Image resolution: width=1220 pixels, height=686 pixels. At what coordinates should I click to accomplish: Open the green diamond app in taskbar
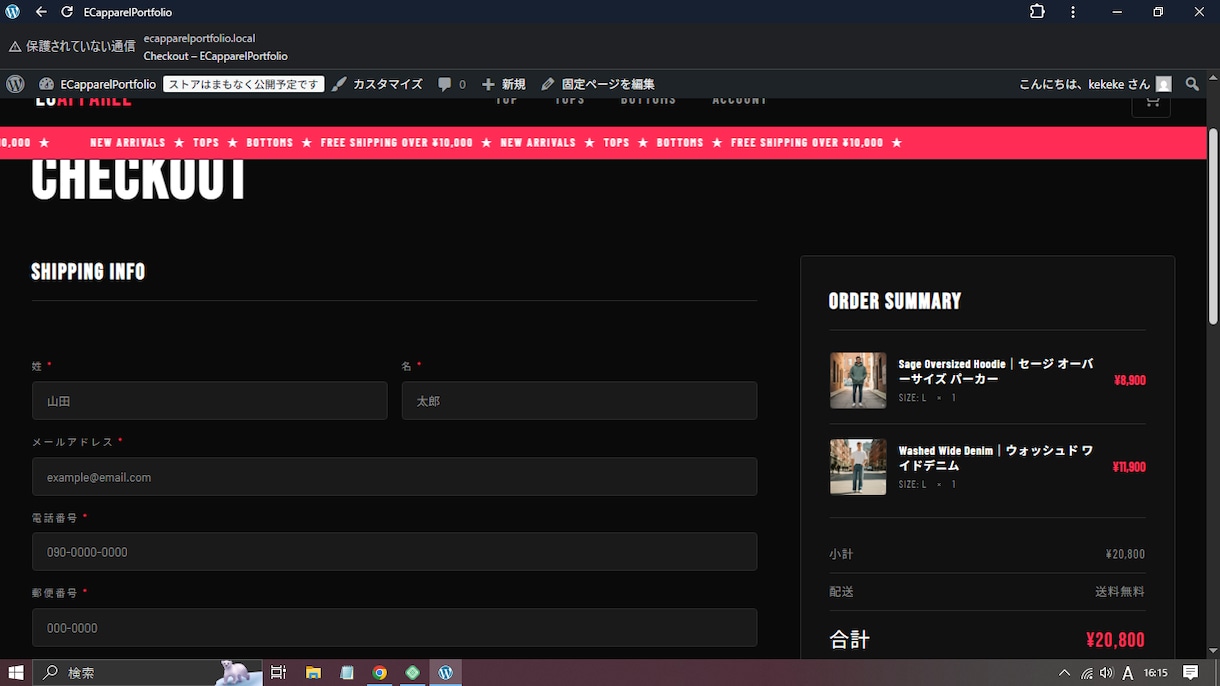[413, 673]
